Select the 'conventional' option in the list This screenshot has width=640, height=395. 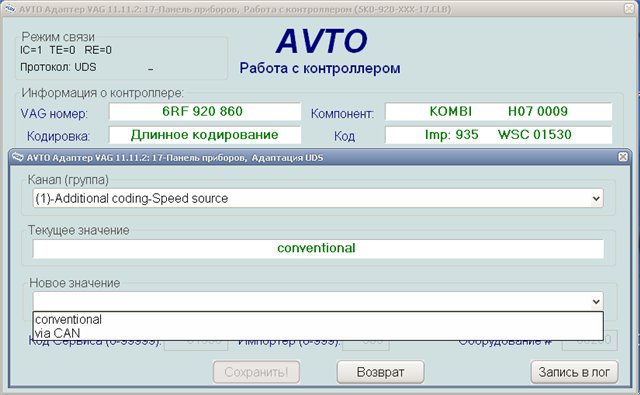318,319
